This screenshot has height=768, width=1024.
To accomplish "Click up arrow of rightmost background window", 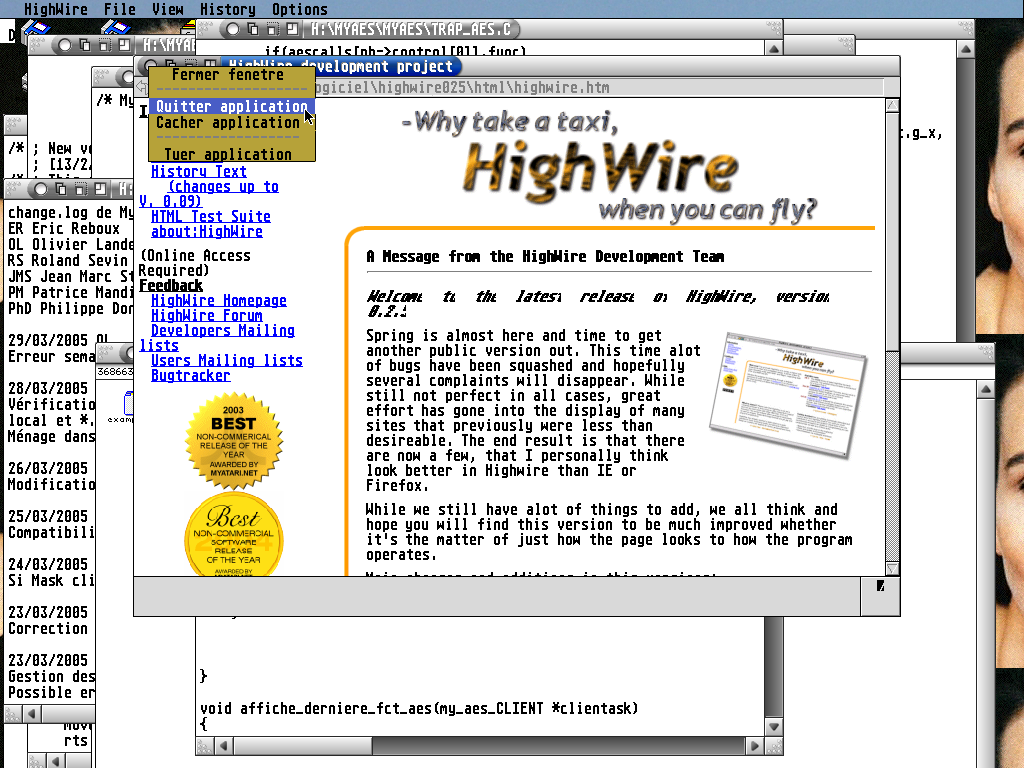I will coord(966,49).
